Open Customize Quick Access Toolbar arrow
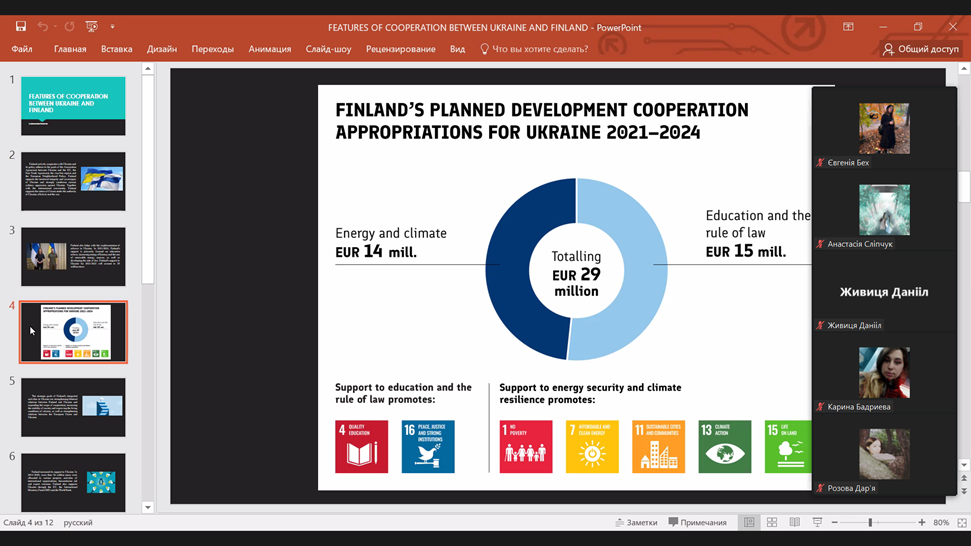 [x=112, y=27]
